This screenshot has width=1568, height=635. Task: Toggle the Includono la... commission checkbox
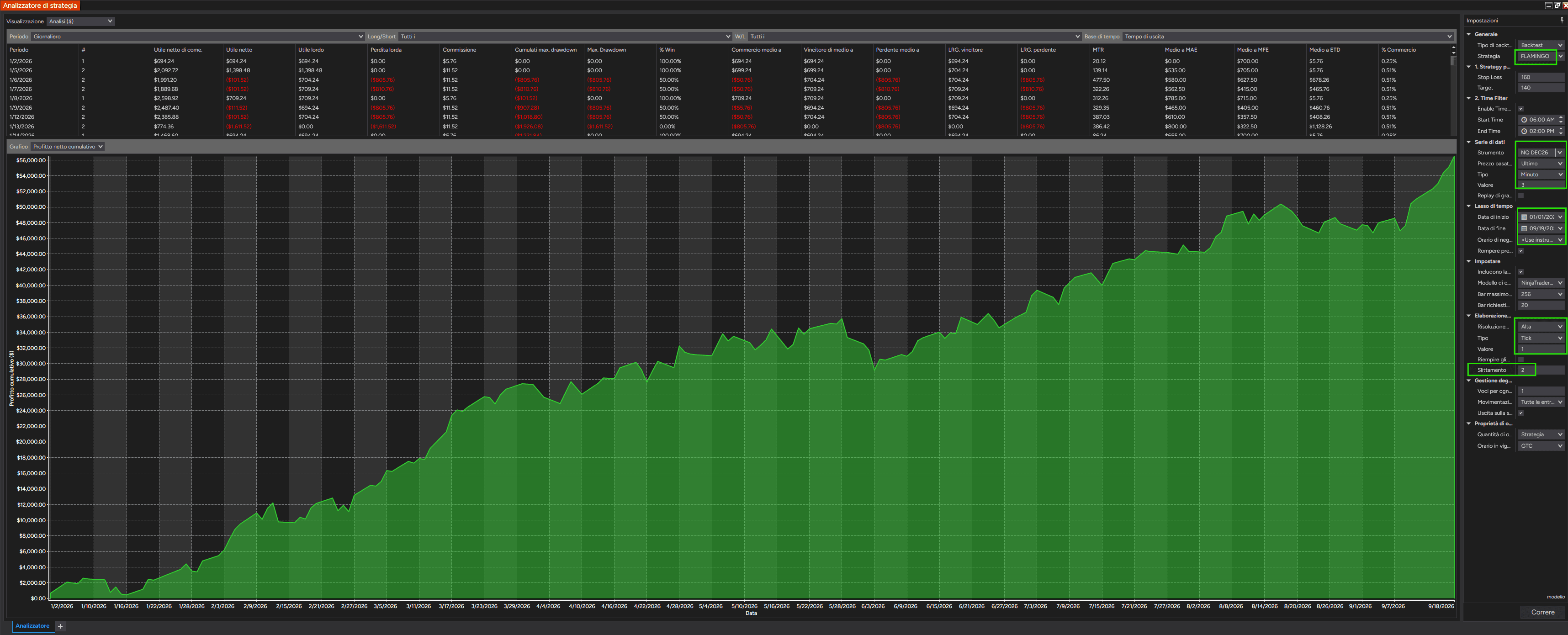[1520, 272]
